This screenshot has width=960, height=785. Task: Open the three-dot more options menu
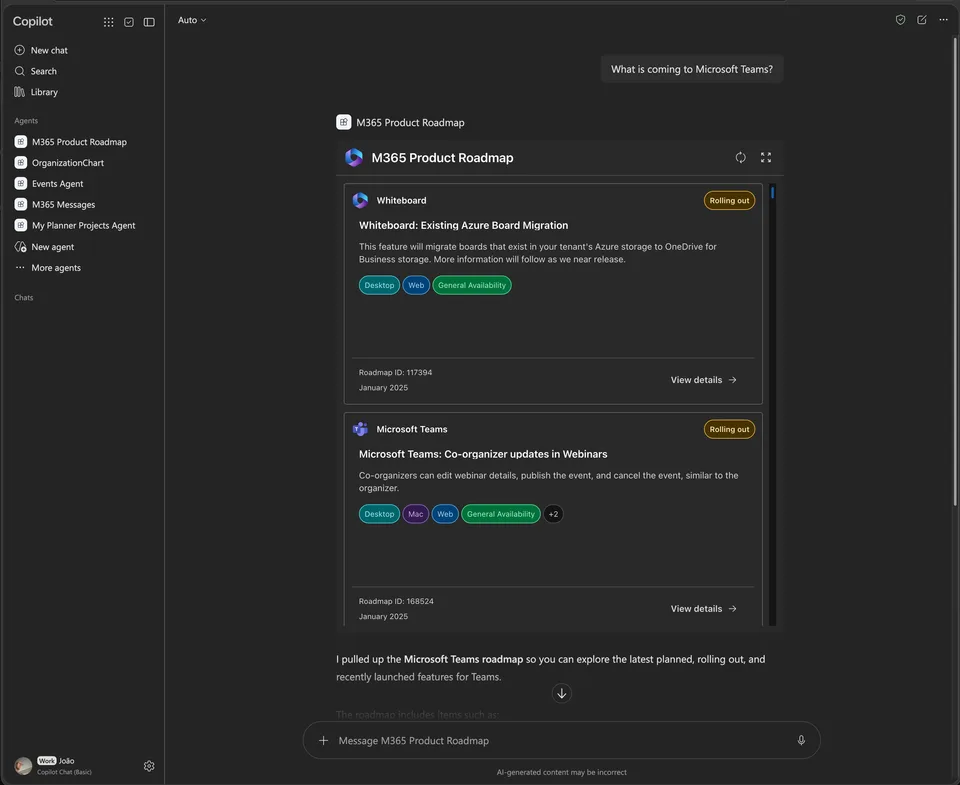(943, 20)
